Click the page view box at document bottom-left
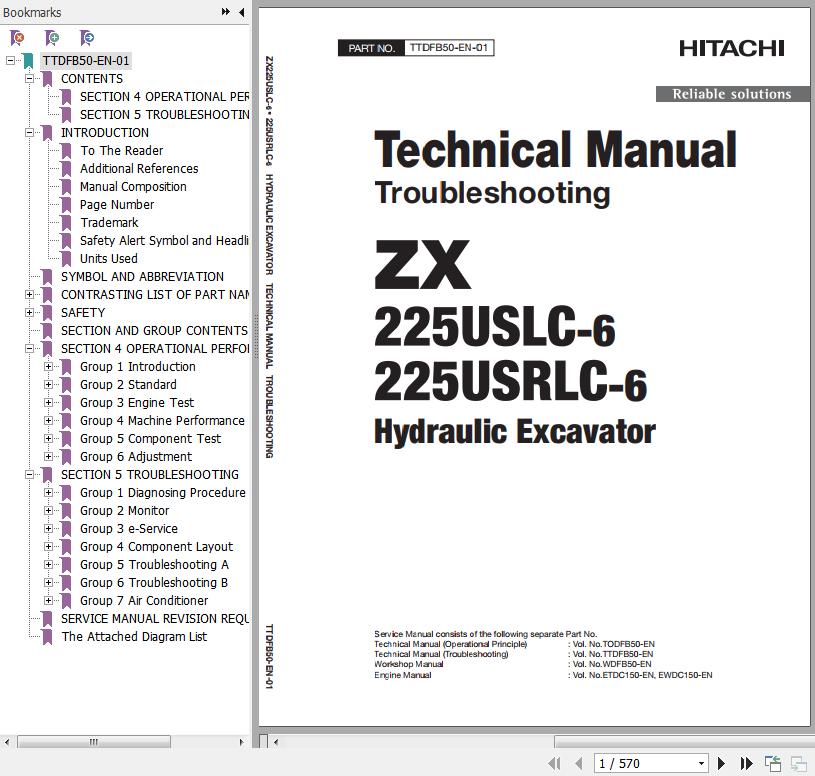The image size is (815, 776). click(264, 741)
